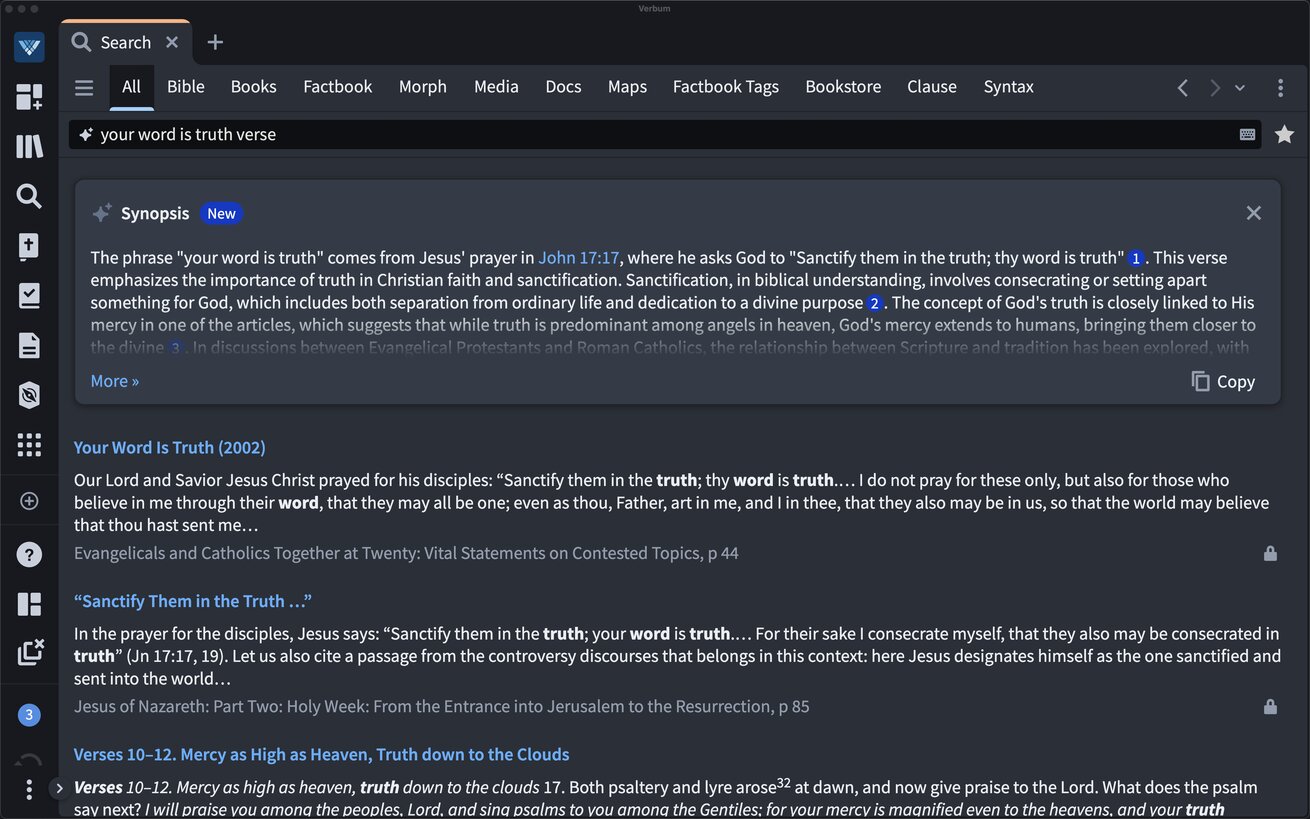Open the result Your Word Is Truth (2002)
Image resolution: width=1310 pixels, height=819 pixels.
(170, 447)
